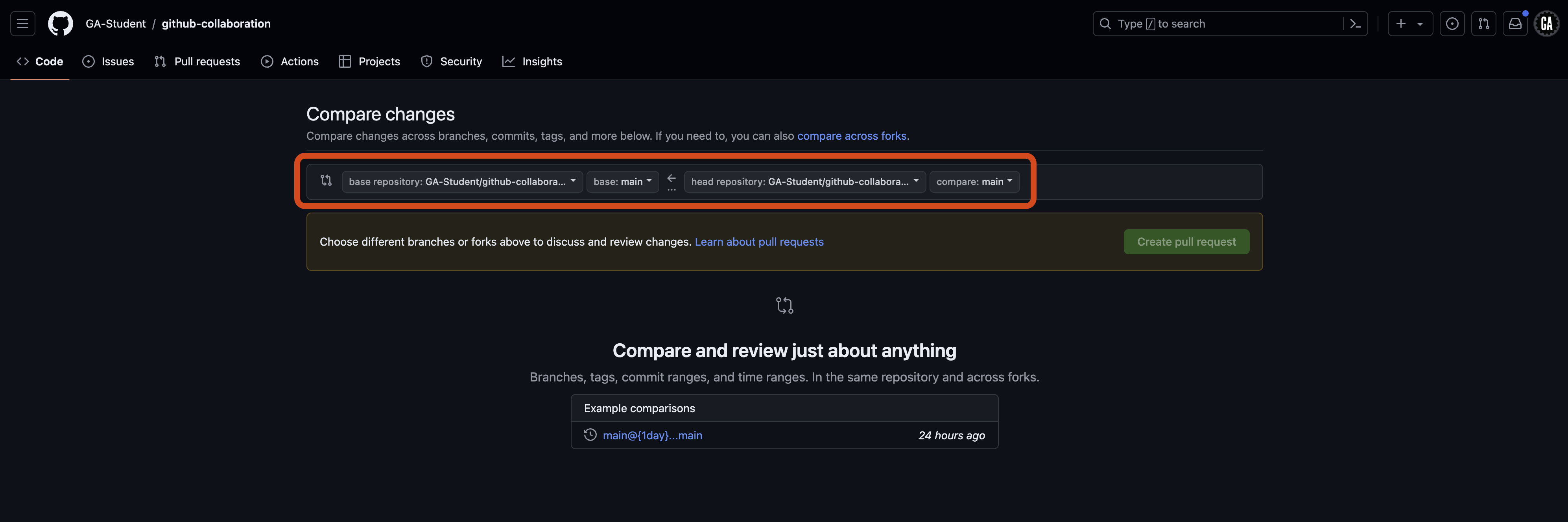This screenshot has height=522, width=1568.
Task: Switch to the Actions tab
Action: click(290, 61)
